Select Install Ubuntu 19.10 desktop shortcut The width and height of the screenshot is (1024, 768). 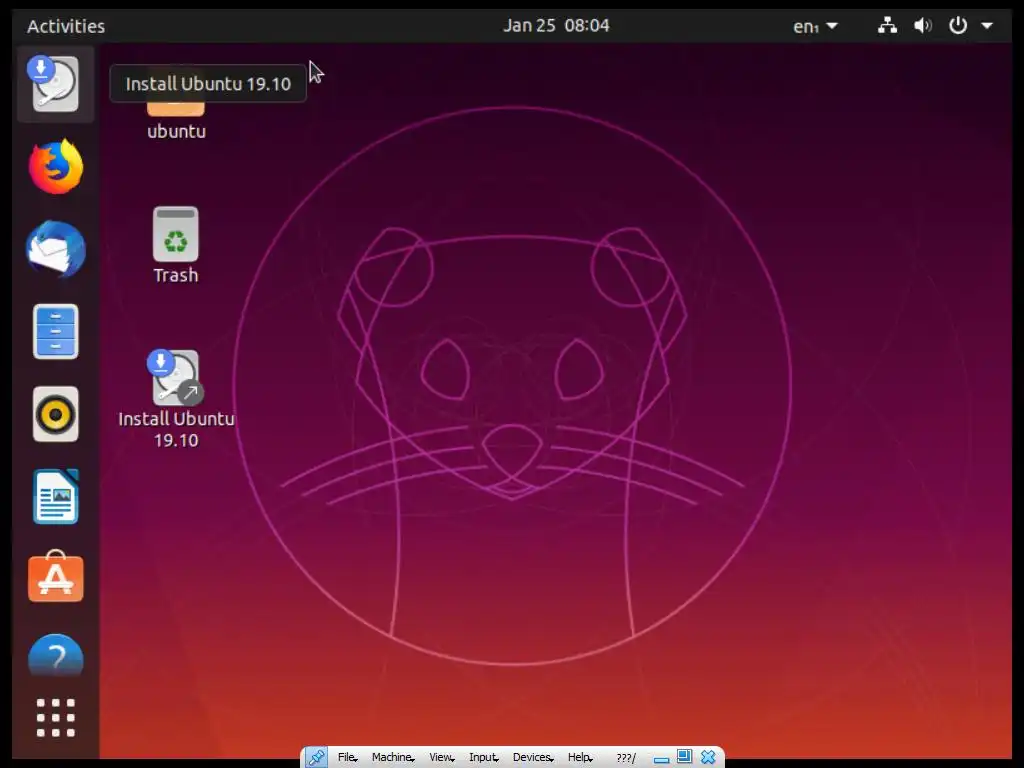[176, 399]
